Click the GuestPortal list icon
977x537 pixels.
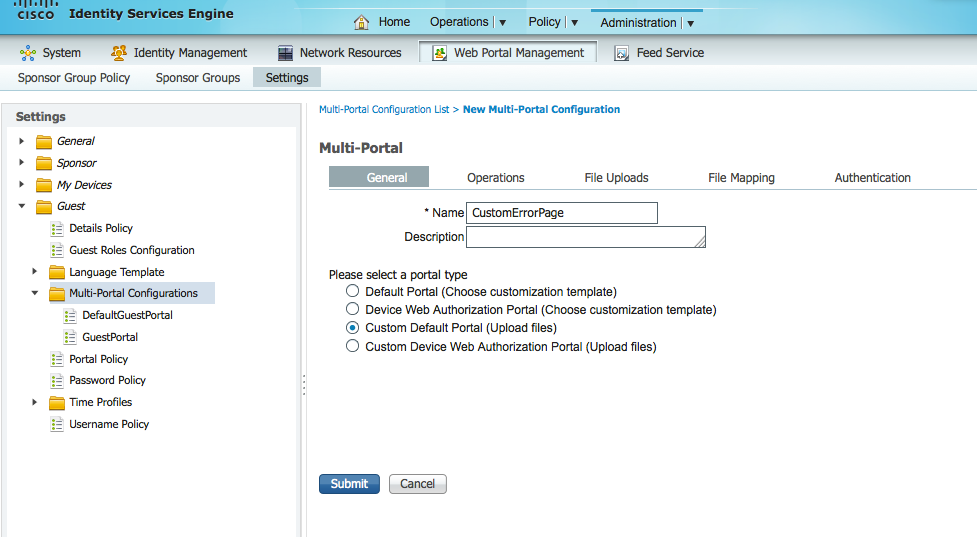(70, 338)
